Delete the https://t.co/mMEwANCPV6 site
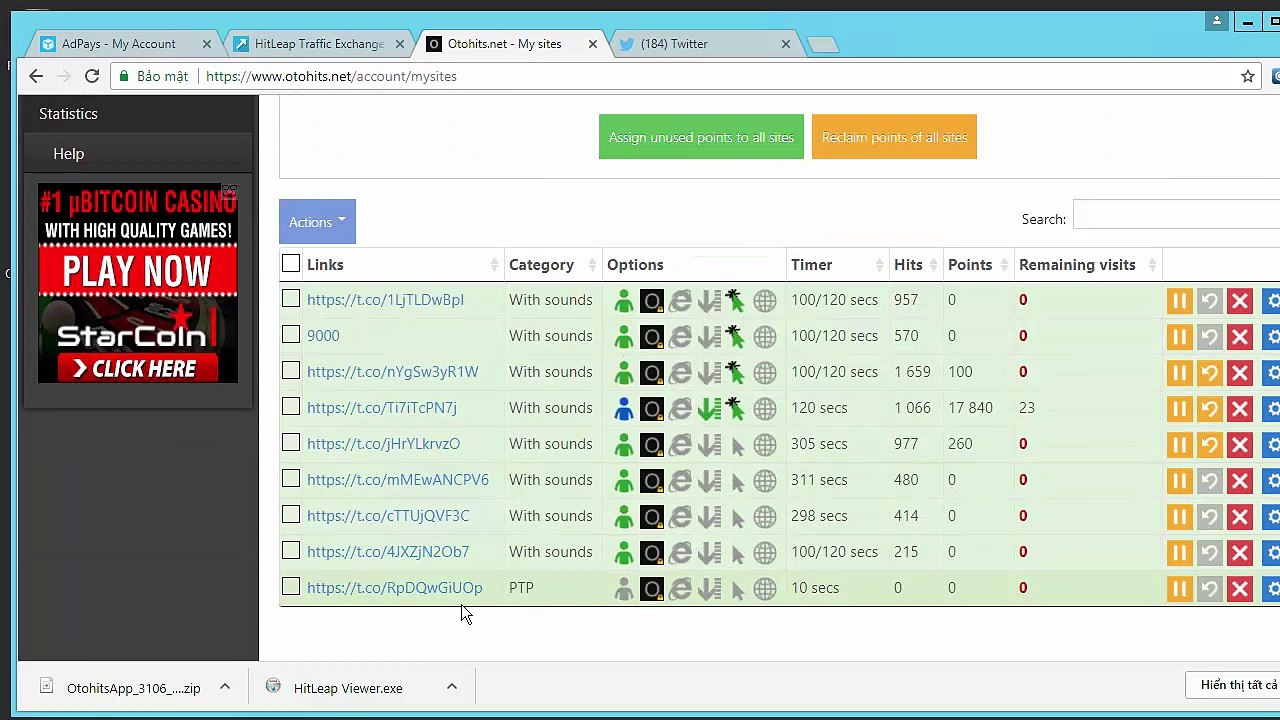 click(1240, 480)
